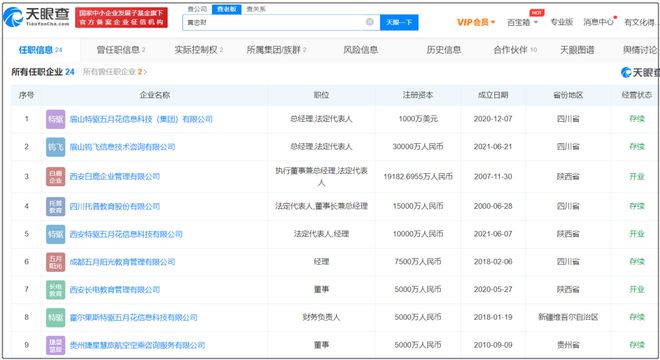Open the 历史信息 tab
This screenshot has width=660, height=360.
(x=444, y=50)
